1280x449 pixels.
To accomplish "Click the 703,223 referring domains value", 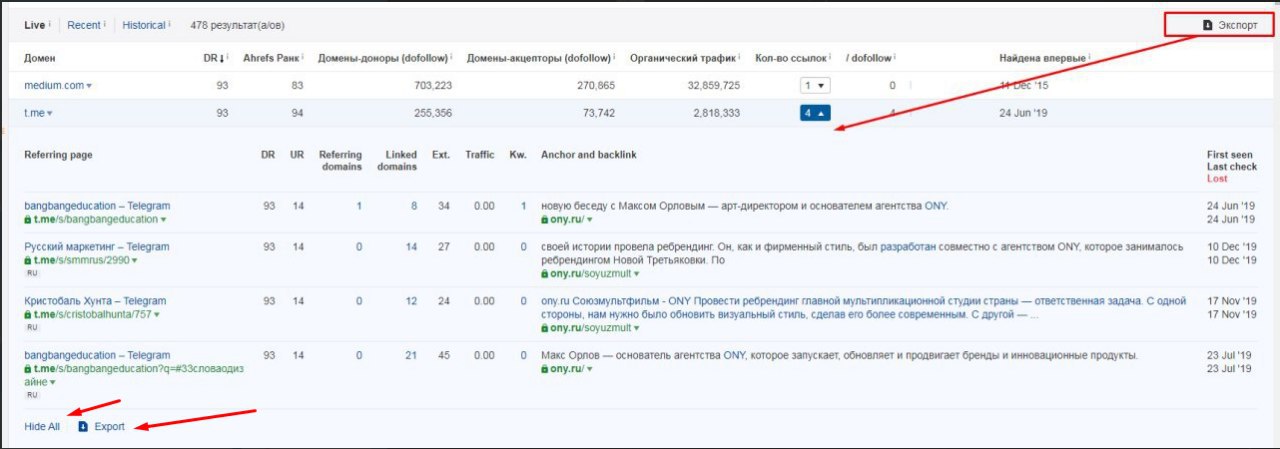I will coord(432,86).
